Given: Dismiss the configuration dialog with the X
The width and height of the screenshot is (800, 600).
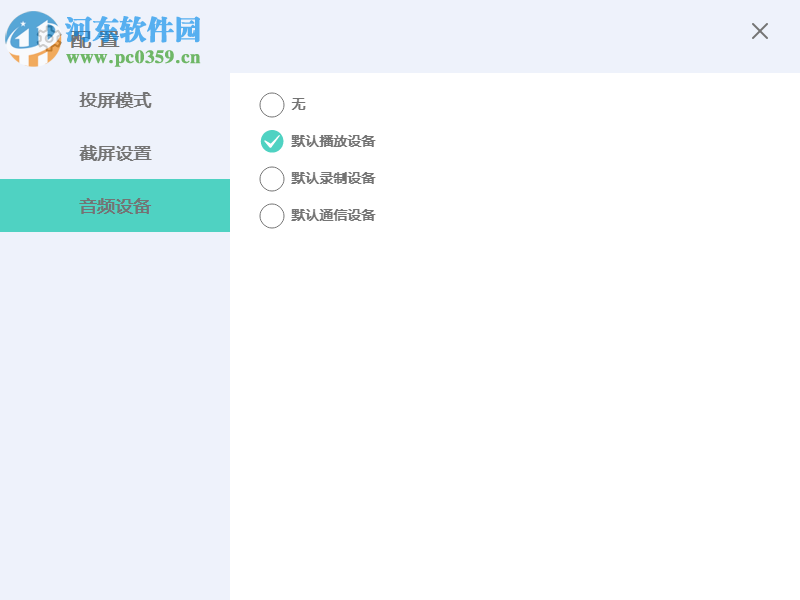Looking at the screenshot, I should 760,31.
